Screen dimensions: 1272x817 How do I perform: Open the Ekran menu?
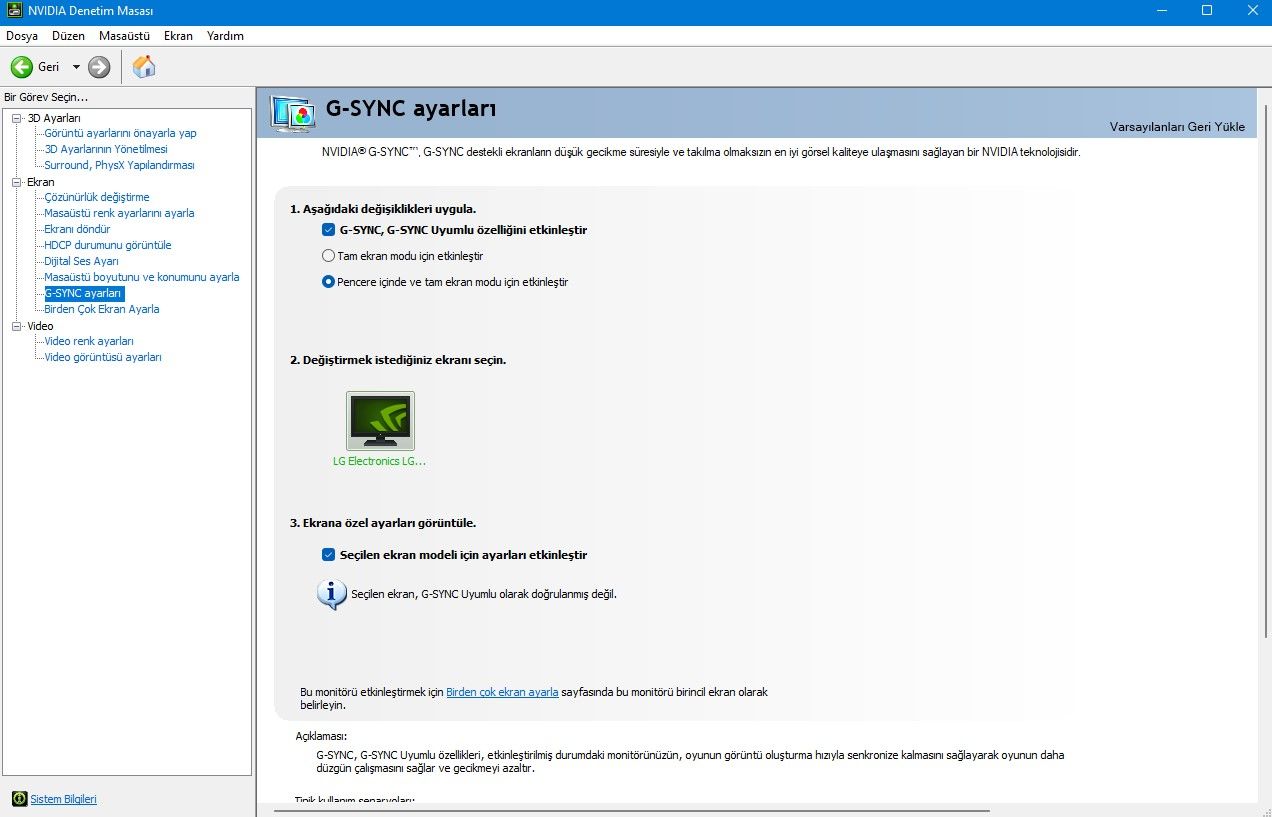pyautogui.click(x=178, y=36)
